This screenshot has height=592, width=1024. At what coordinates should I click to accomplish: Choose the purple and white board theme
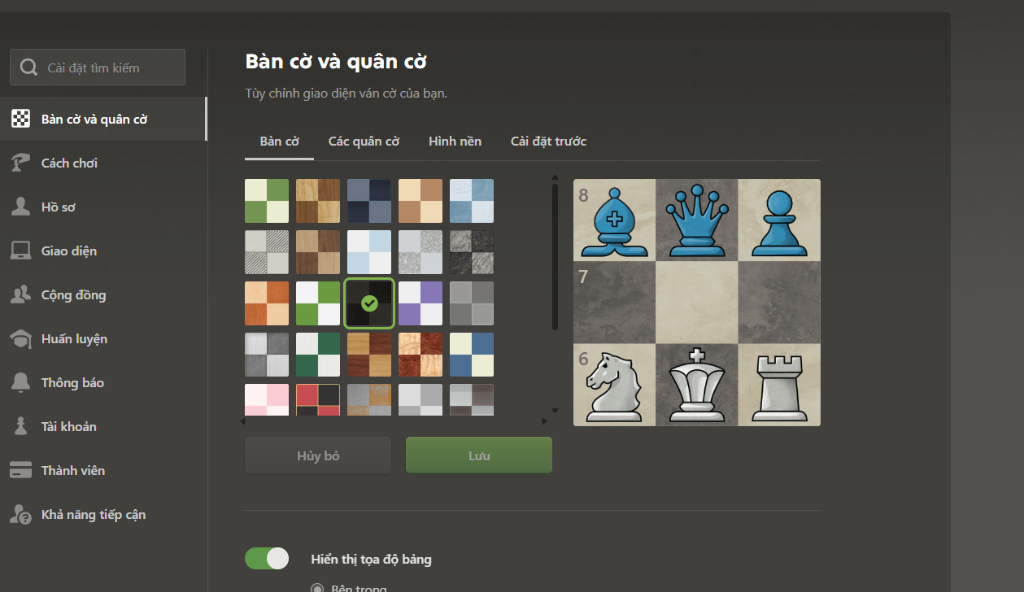pos(421,303)
